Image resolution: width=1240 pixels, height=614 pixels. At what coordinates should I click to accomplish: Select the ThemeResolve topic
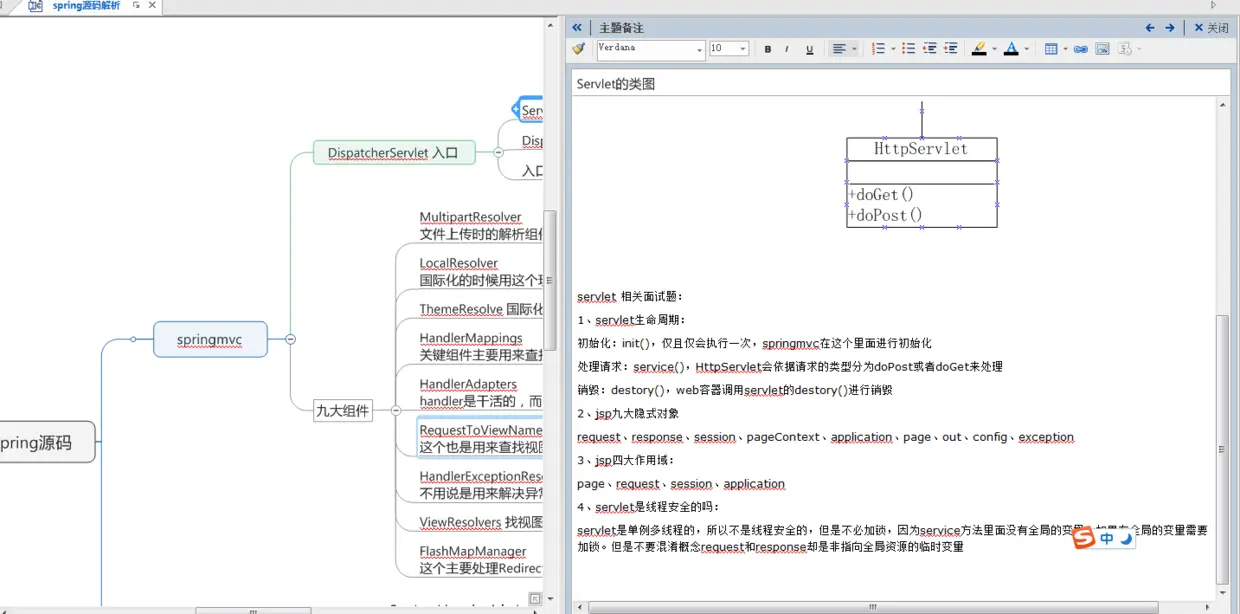[x=482, y=310]
